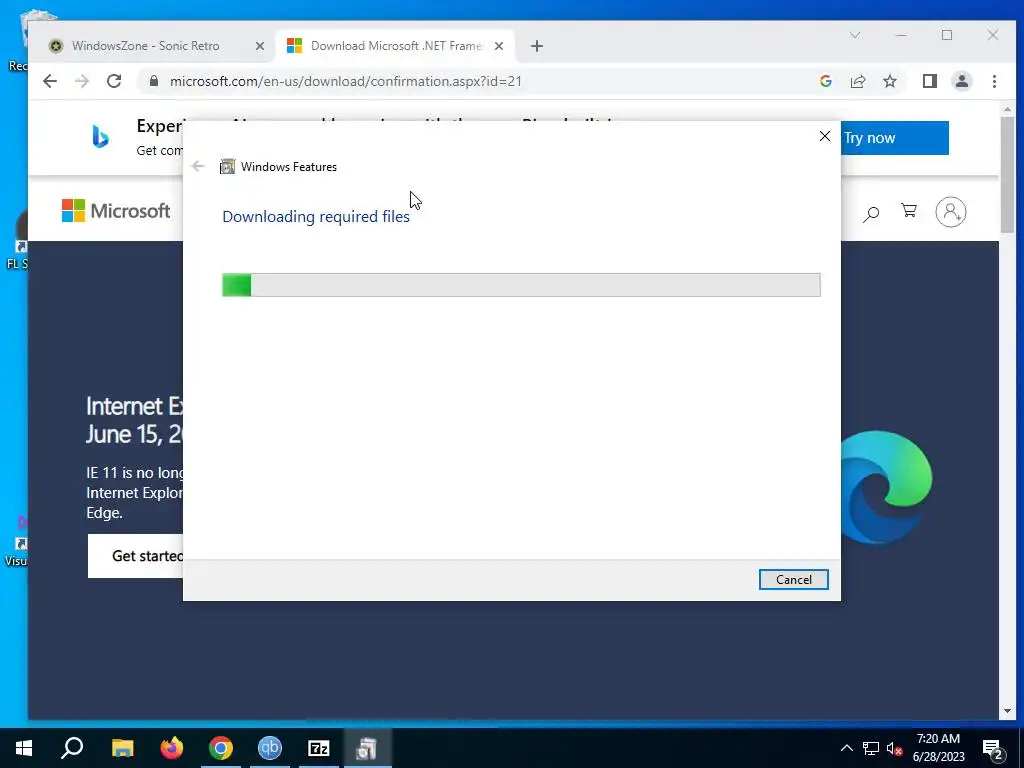Viewport: 1024px width, 768px height.
Task: Close the Windows Features dialog
Action: pyautogui.click(x=825, y=136)
